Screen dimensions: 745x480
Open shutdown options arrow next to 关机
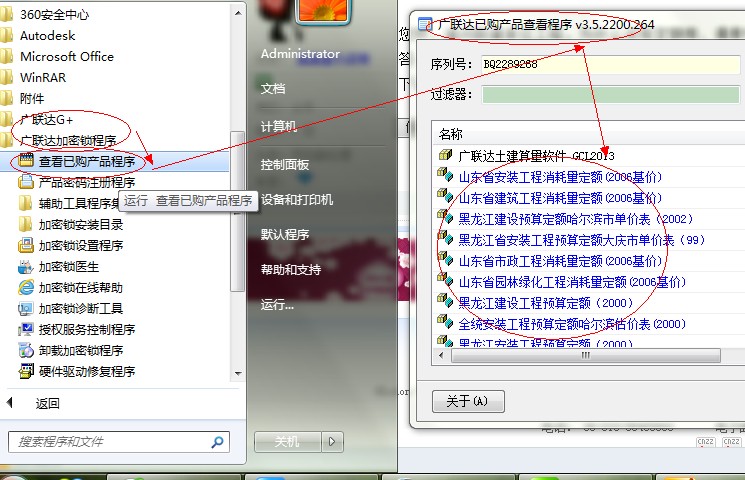coord(332,442)
